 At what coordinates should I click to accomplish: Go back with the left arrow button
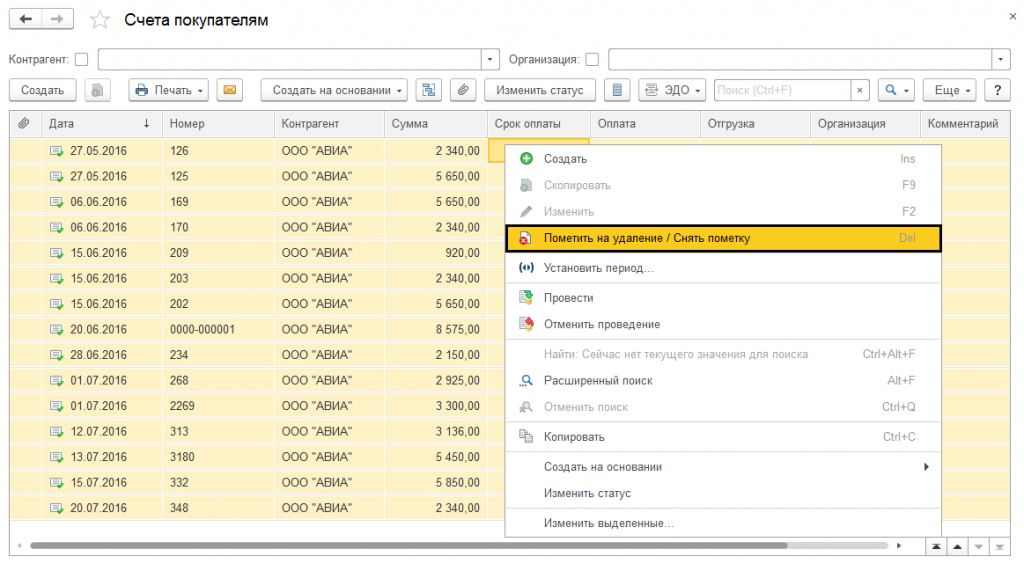pyautogui.click(x=25, y=19)
